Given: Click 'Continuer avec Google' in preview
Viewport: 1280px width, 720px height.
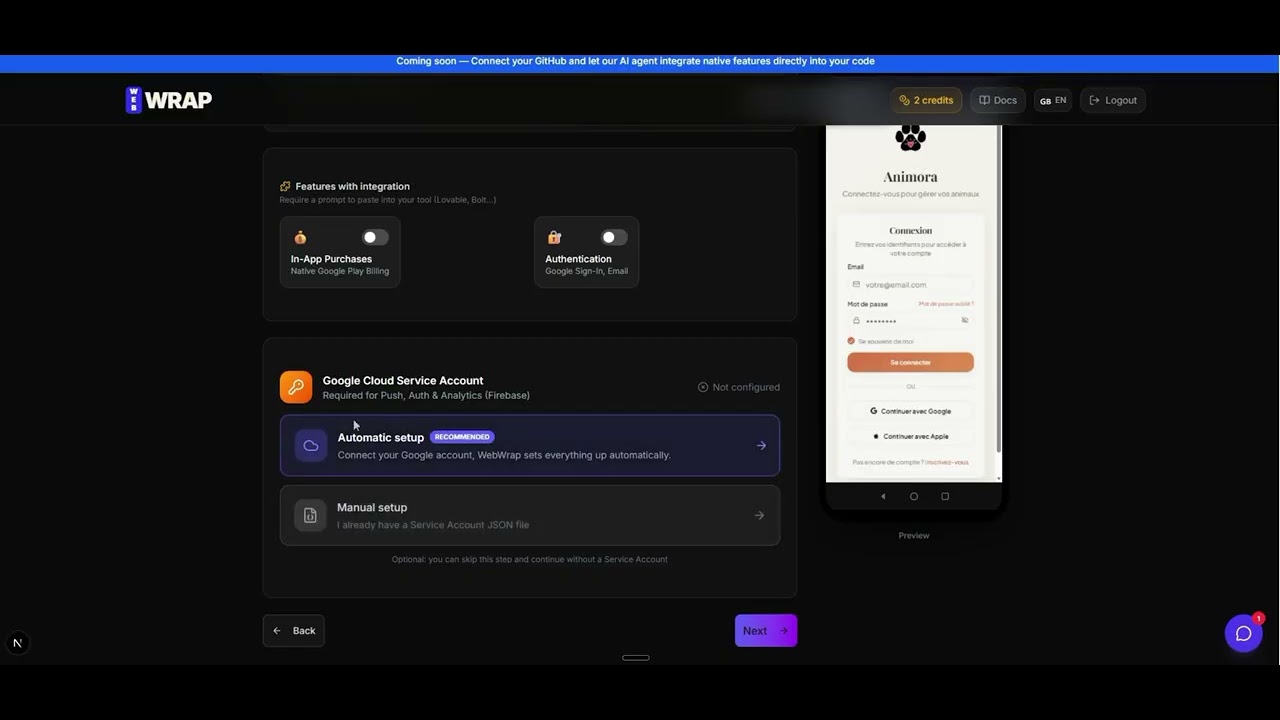Looking at the screenshot, I should 910,411.
